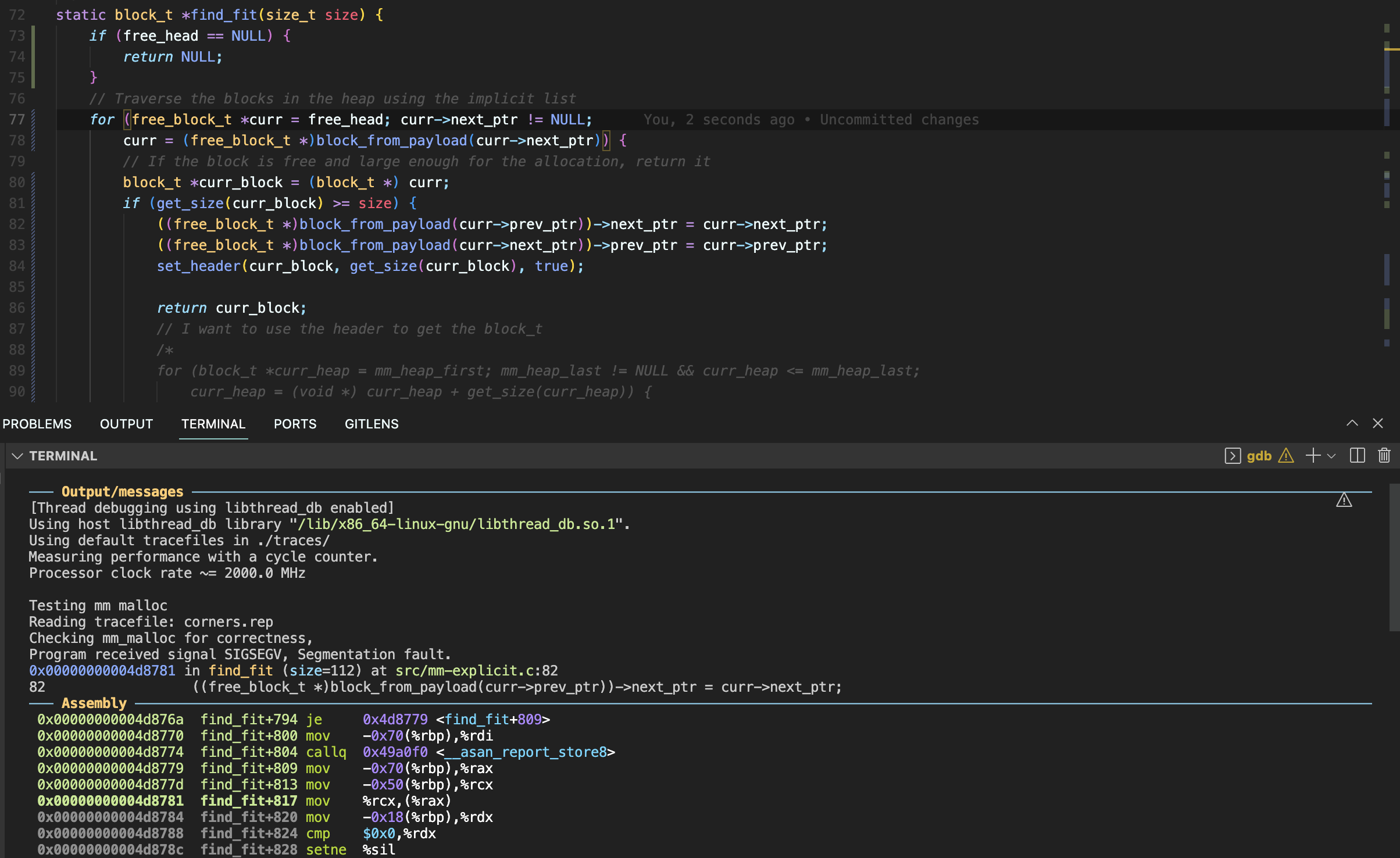Maximize panel size with up chevron
1400x858 pixels.
[x=1352, y=423]
